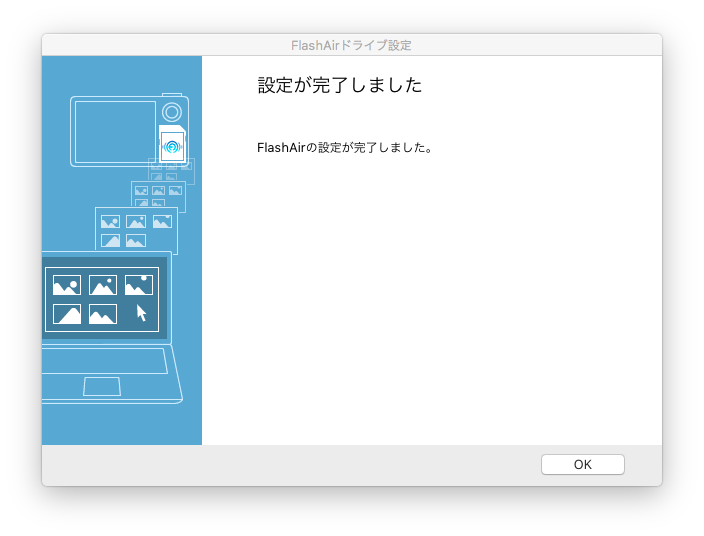Click the OK button to finish setup
704x536 pixels.
[582, 464]
